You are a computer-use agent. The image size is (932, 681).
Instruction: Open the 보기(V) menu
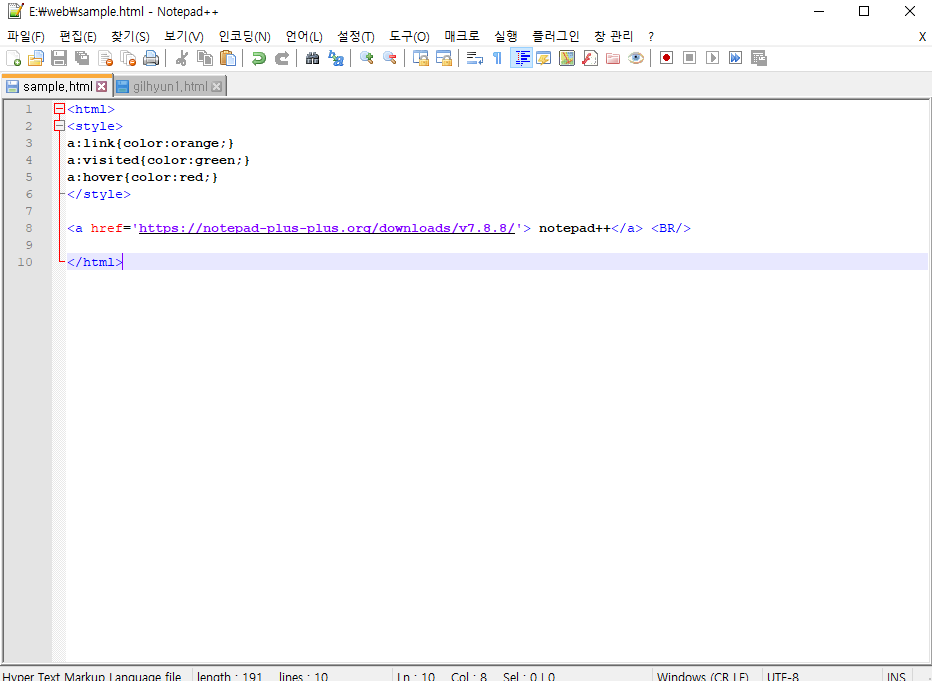184,37
